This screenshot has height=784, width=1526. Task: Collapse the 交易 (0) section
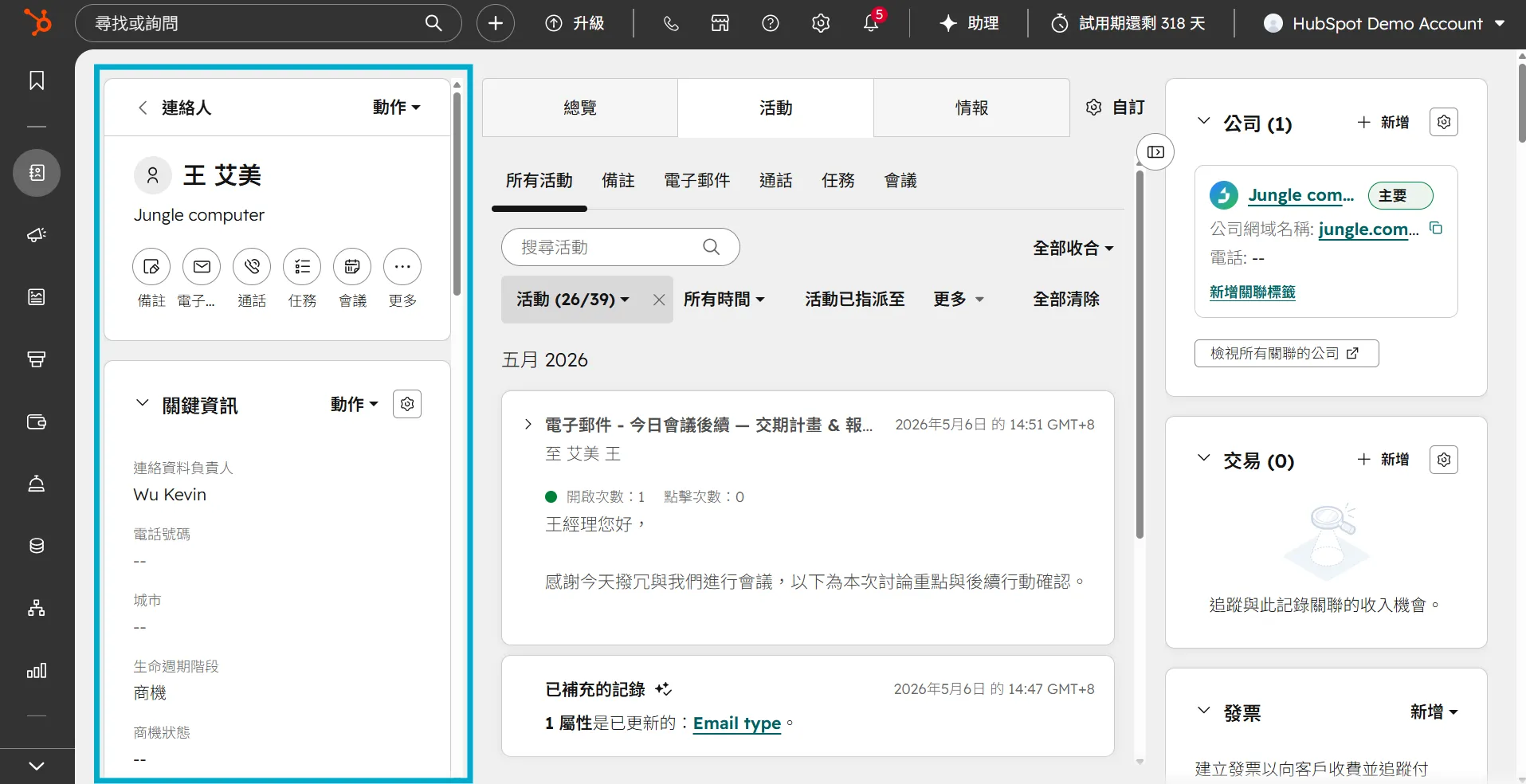point(1204,459)
